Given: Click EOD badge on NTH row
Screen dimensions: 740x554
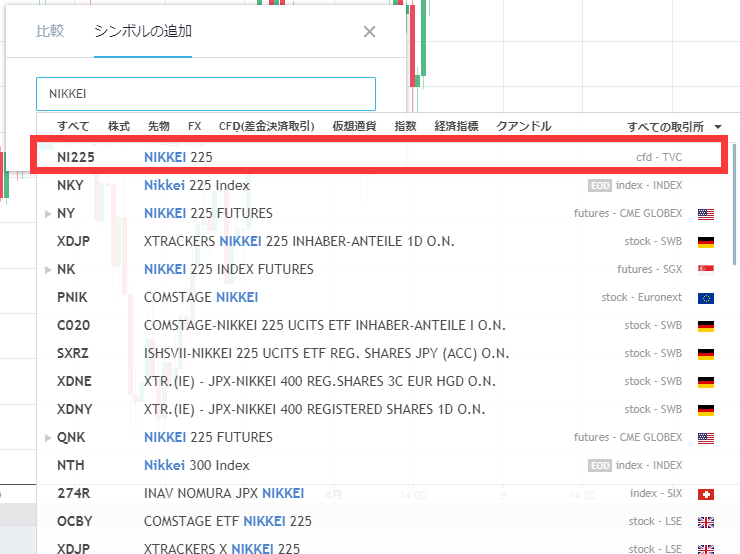Looking at the screenshot, I should [x=600, y=466].
